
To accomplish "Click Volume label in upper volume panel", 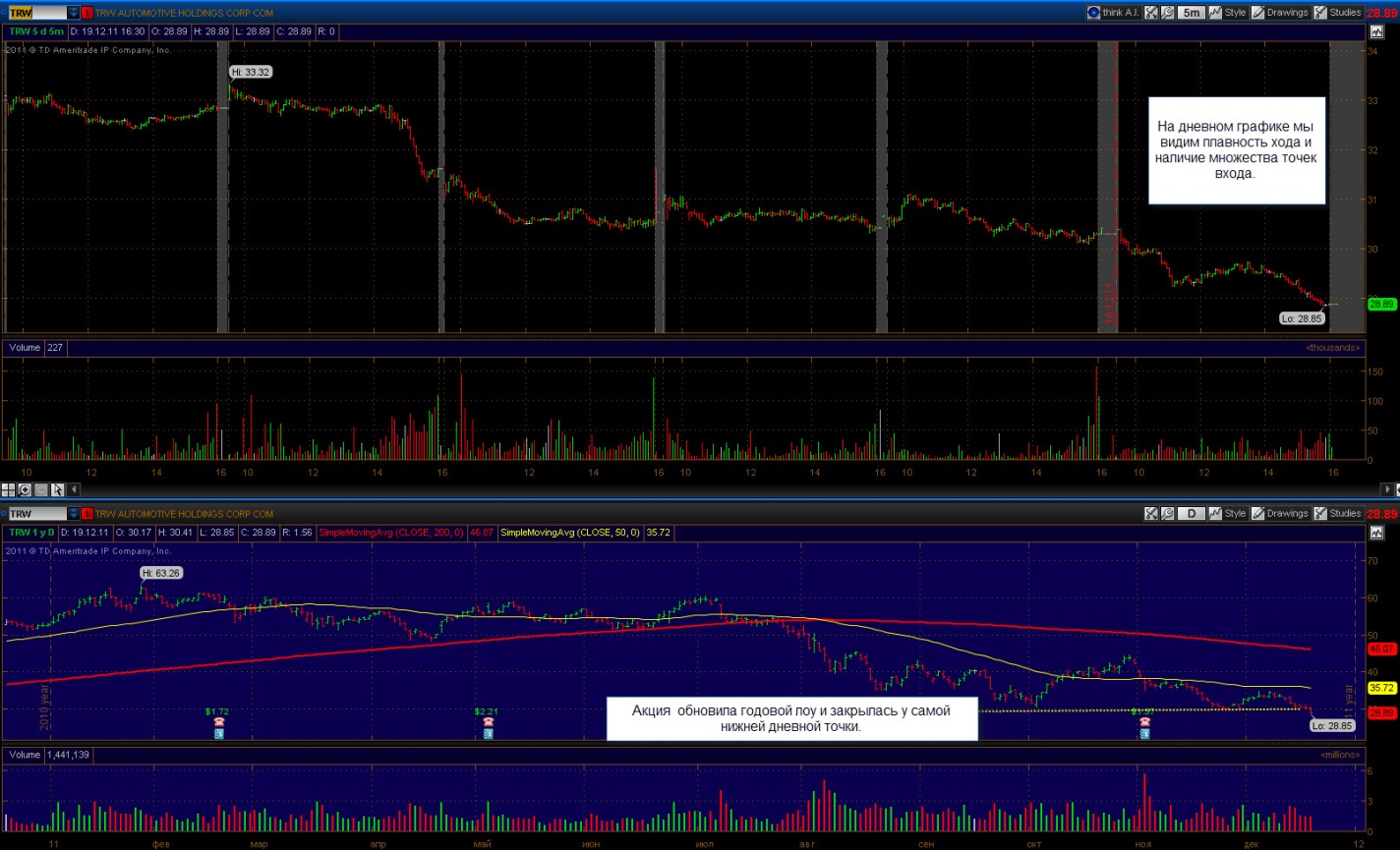I will pos(25,347).
